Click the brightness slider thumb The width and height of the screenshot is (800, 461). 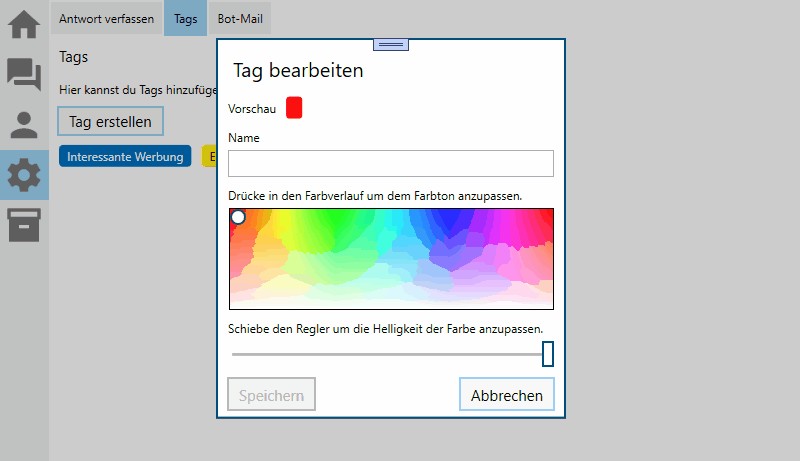click(x=547, y=354)
